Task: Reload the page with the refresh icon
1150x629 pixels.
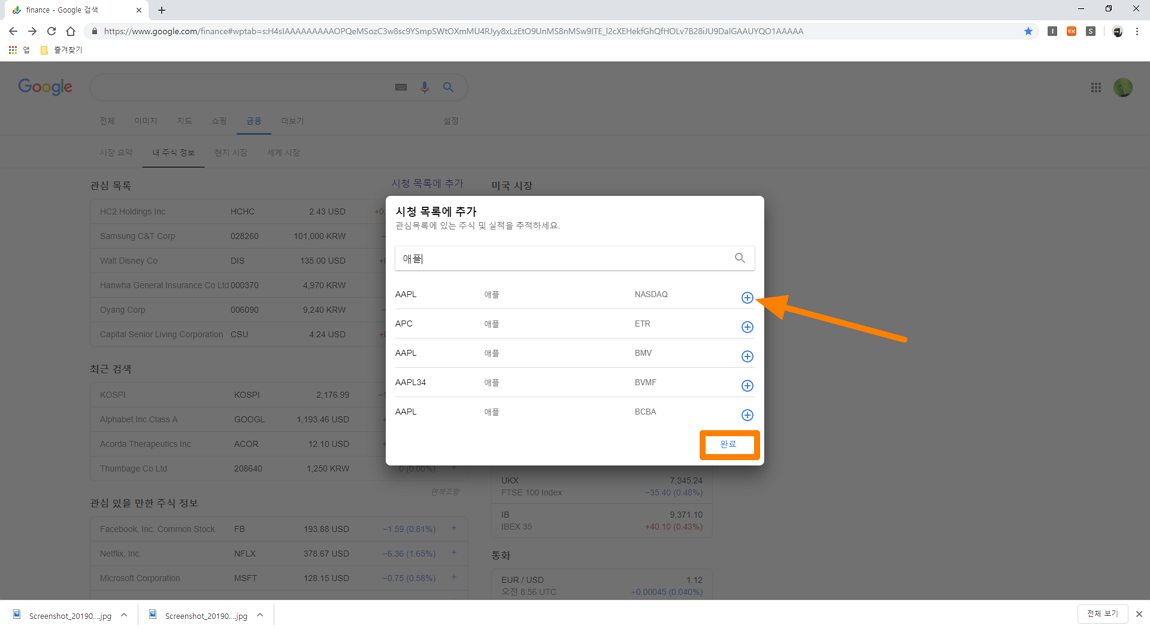Action: coord(51,31)
